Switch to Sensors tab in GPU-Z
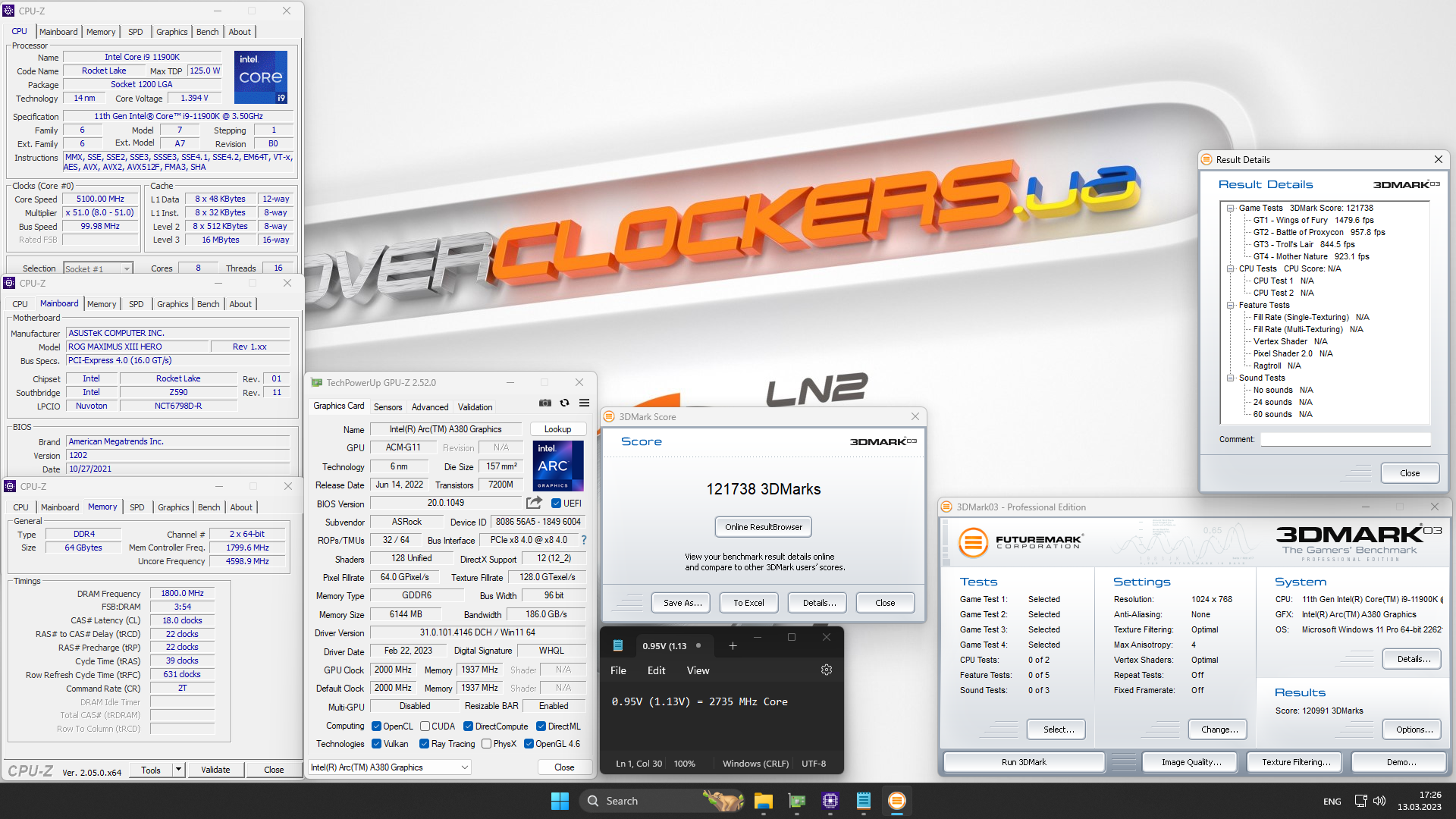The width and height of the screenshot is (1456, 819). pos(388,406)
